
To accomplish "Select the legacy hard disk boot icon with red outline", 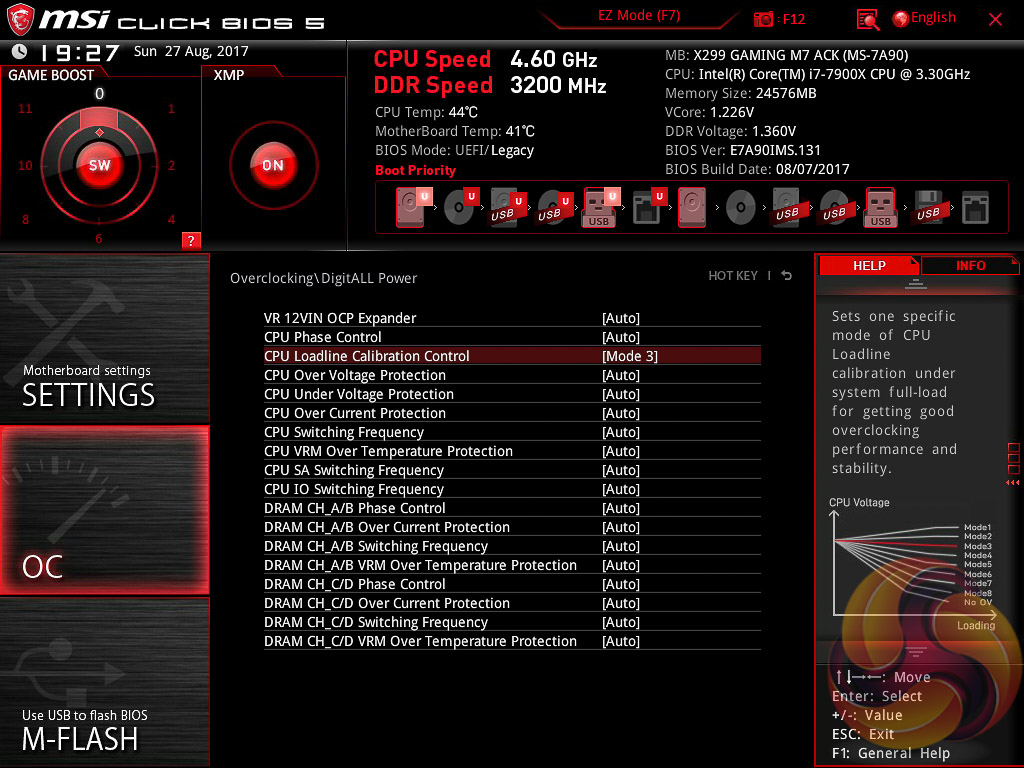I will click(692, 207).
